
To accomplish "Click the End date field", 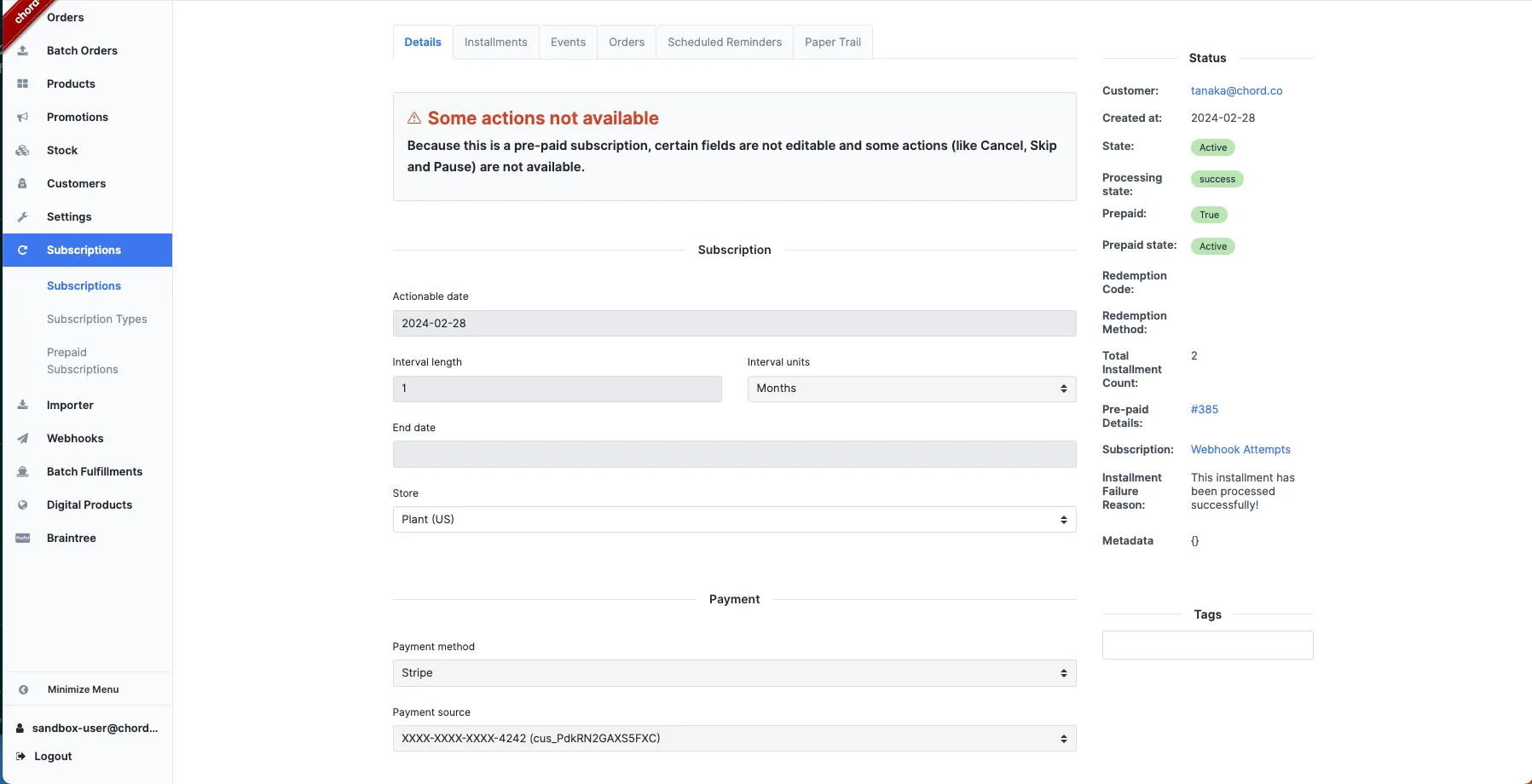I will coord(734,454).
